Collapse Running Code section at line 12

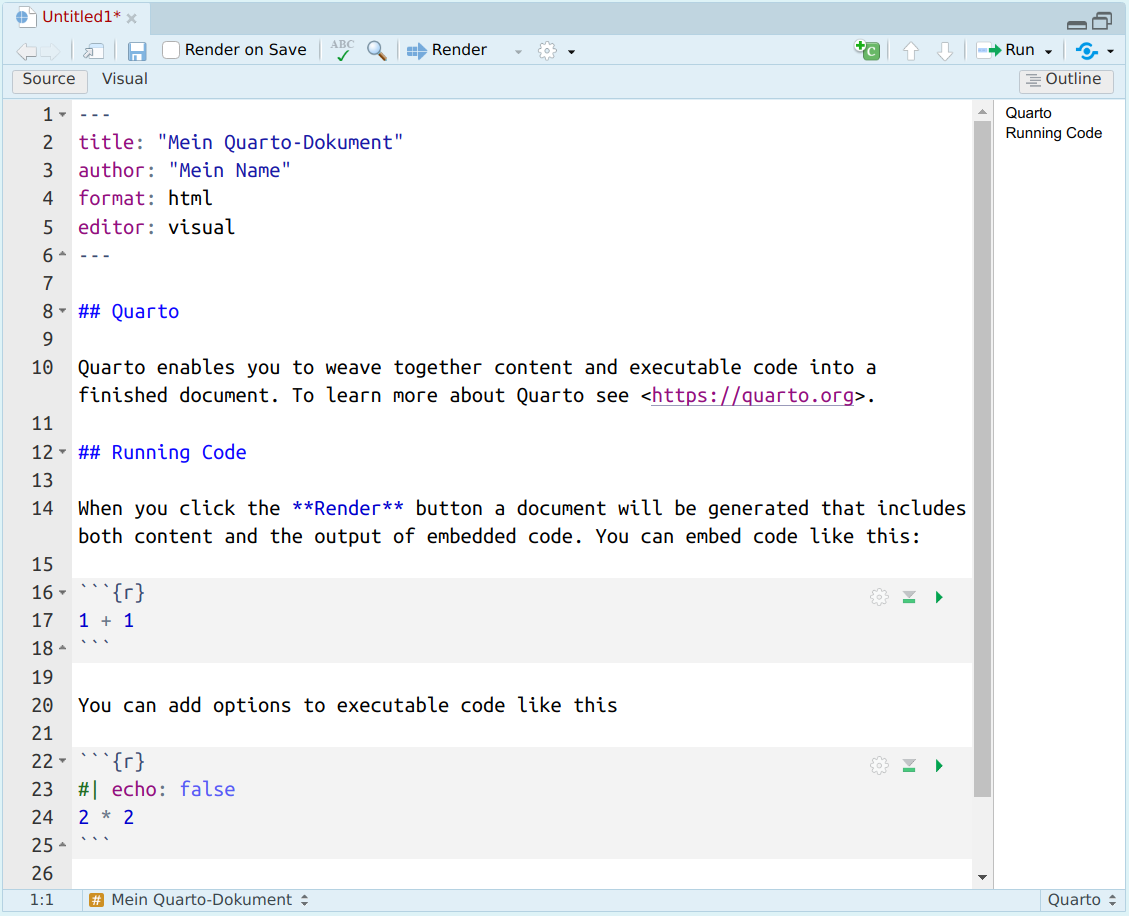(x=63, y=452)
